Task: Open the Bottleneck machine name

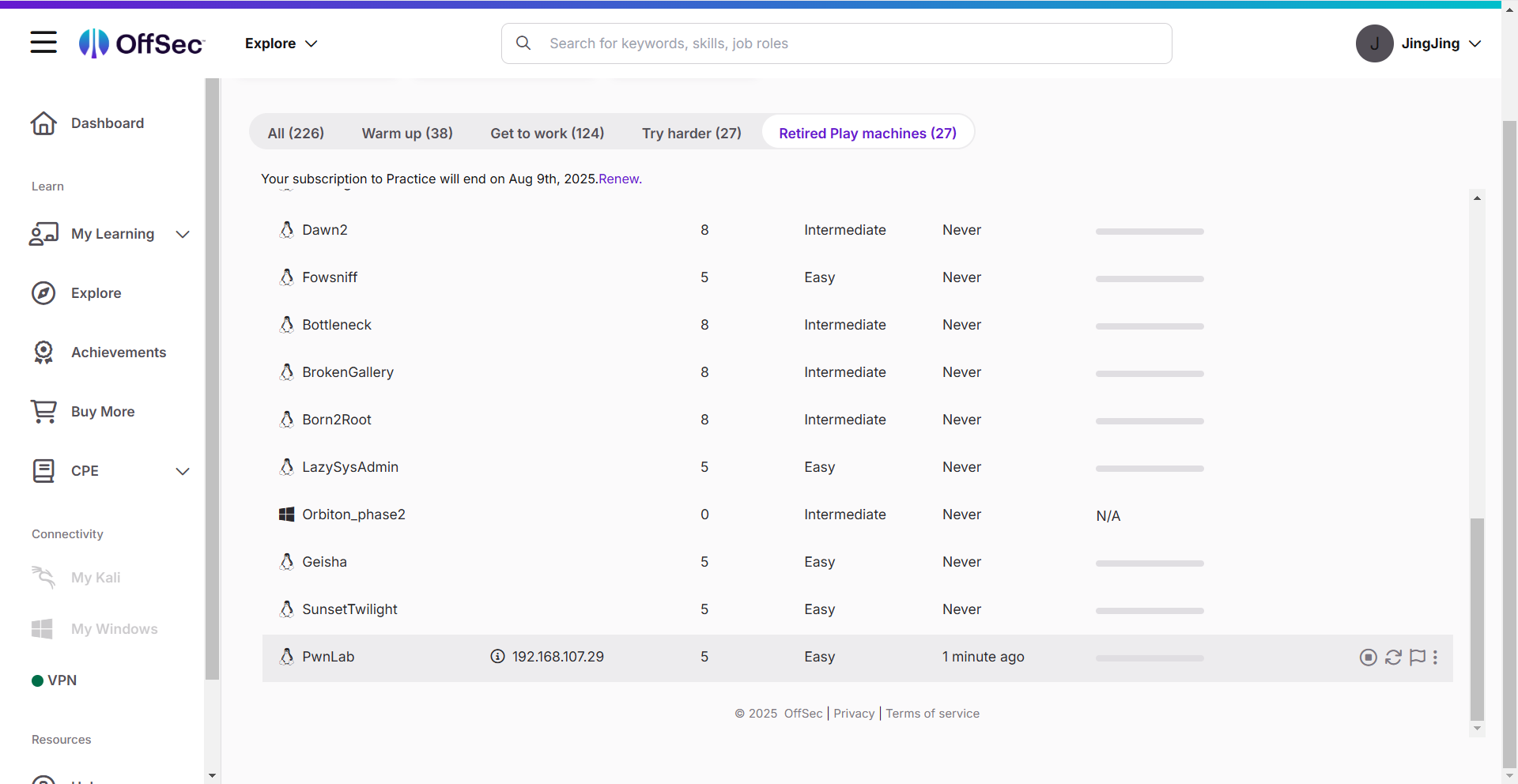Action: (x=337, y=325)
